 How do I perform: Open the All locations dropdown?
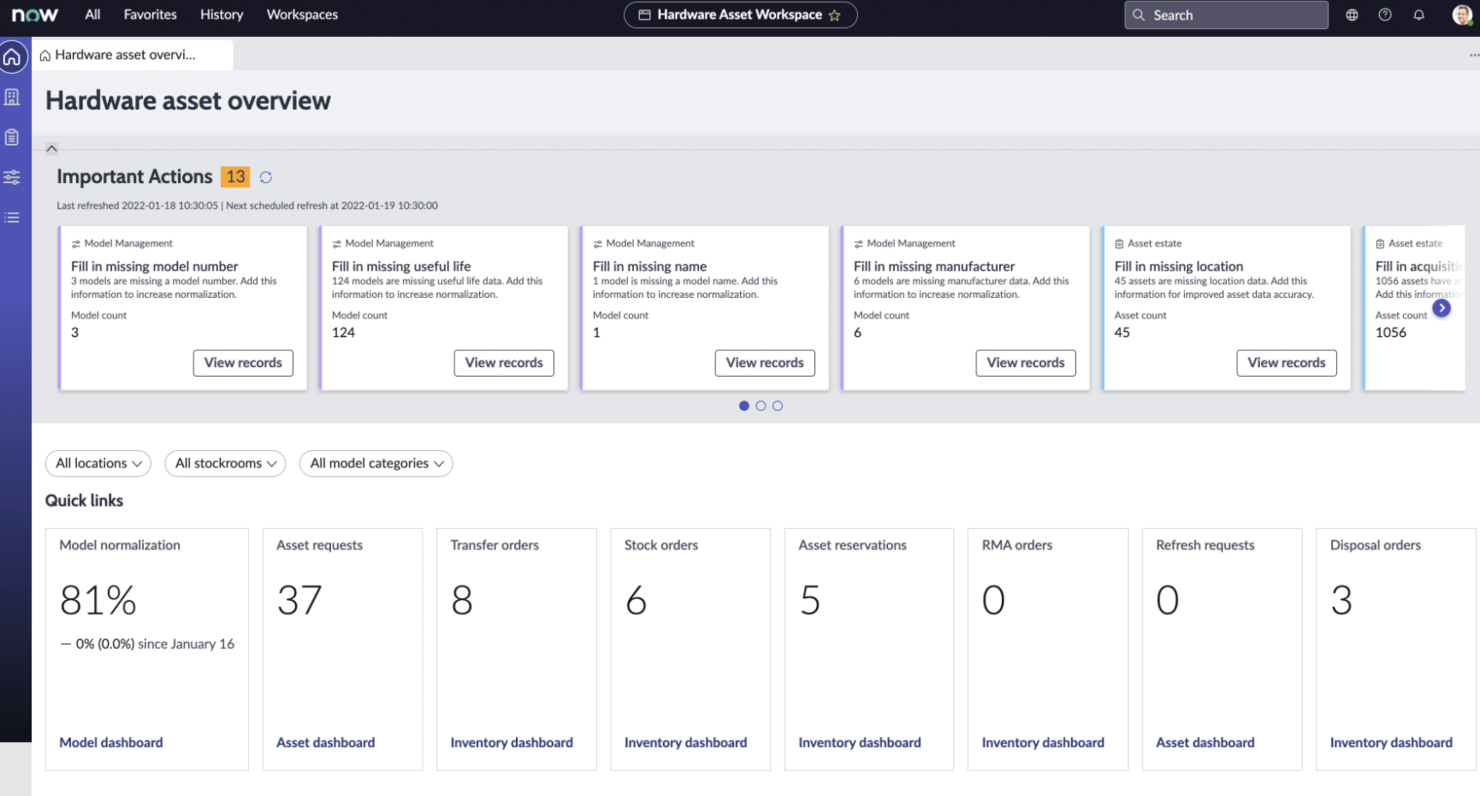[x=97, y=463]
